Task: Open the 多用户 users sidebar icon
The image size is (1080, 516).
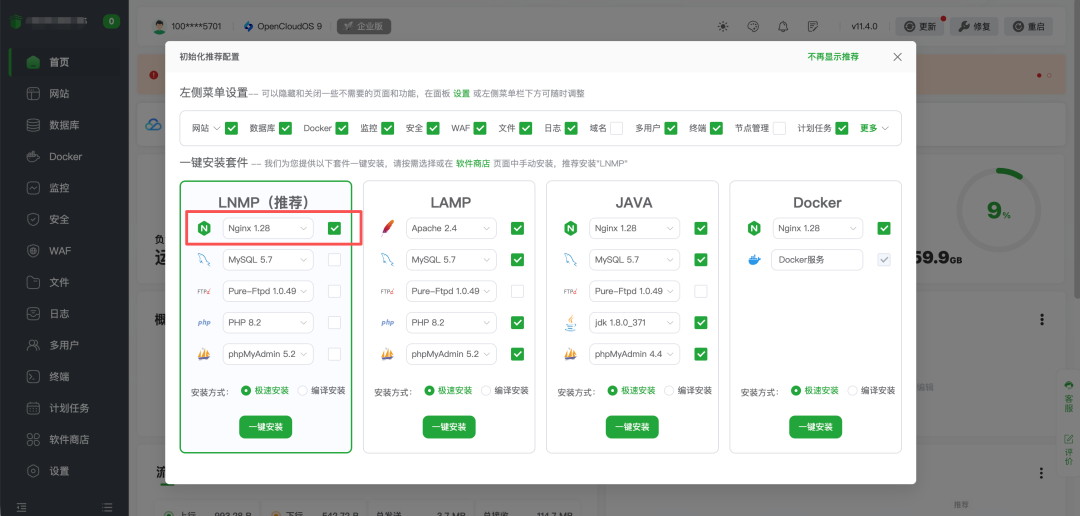Action: (x=33, y=345)
